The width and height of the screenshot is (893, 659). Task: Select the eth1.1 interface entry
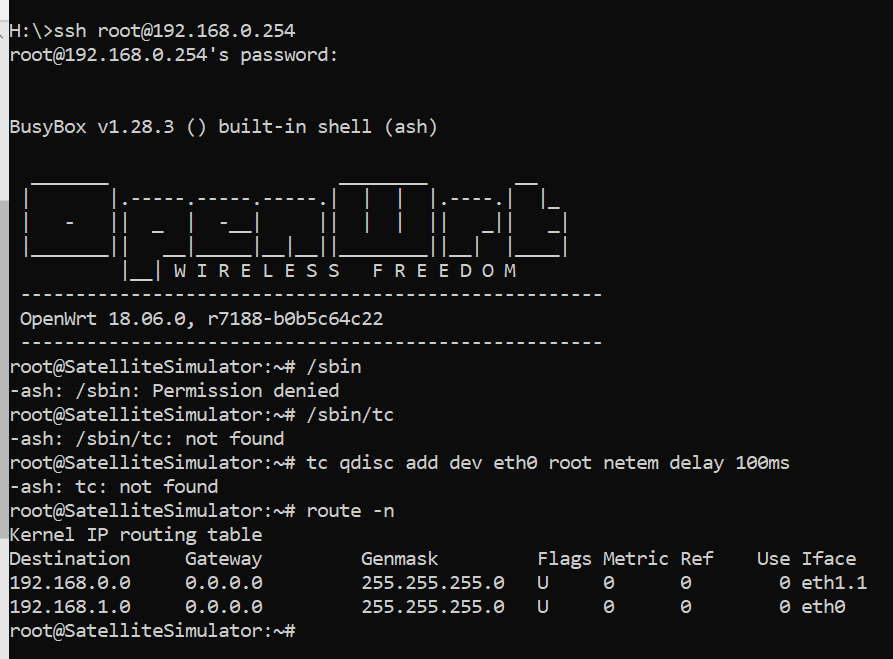(x=834, y=583)
